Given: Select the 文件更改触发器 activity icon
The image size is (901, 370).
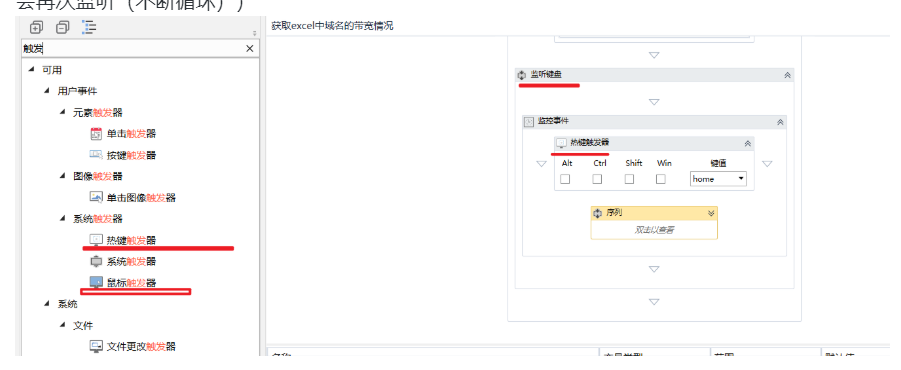Looking at the screenshot, I should (x=96, y=346).
